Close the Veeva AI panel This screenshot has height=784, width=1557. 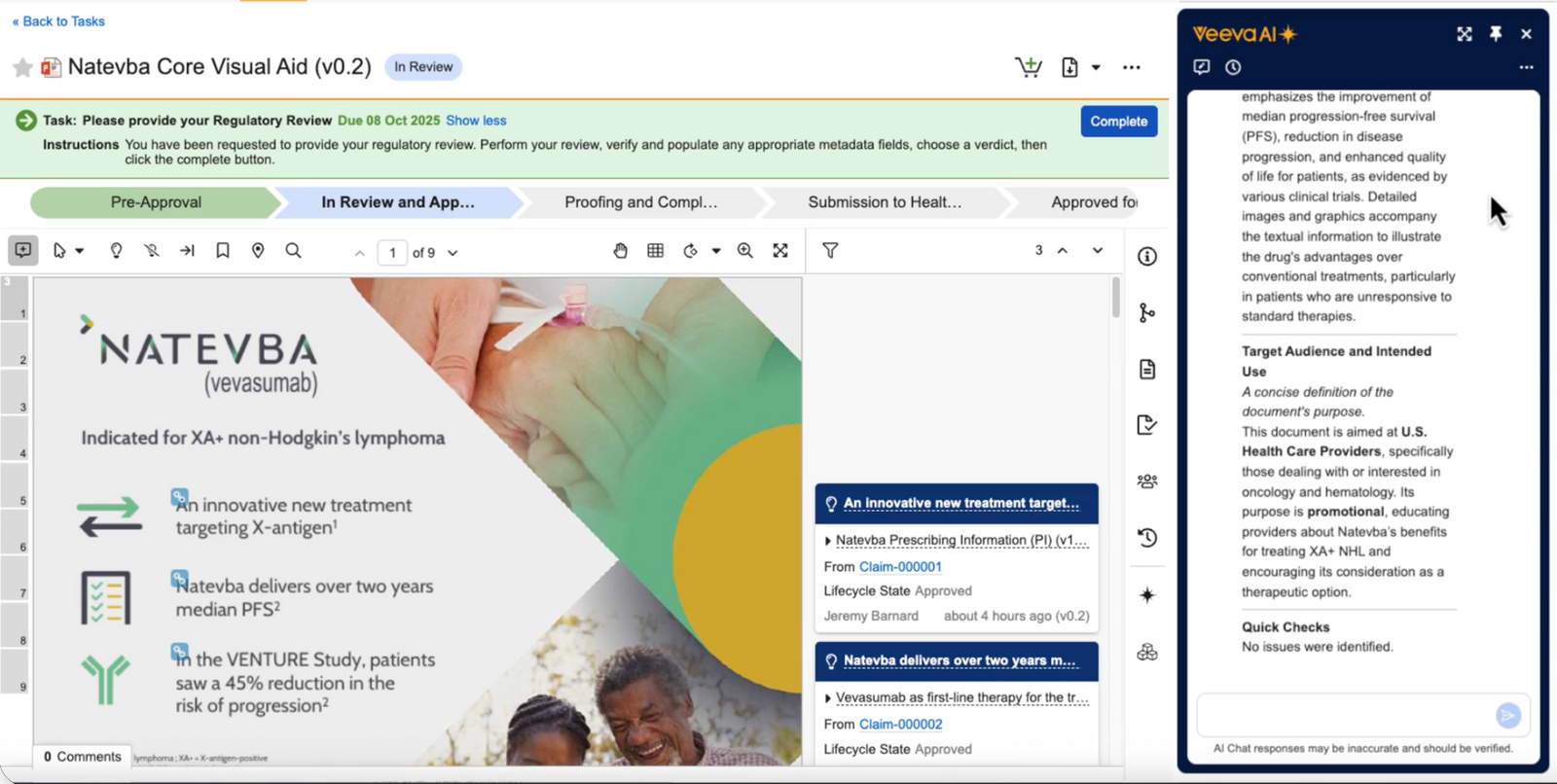[1526, 34]
